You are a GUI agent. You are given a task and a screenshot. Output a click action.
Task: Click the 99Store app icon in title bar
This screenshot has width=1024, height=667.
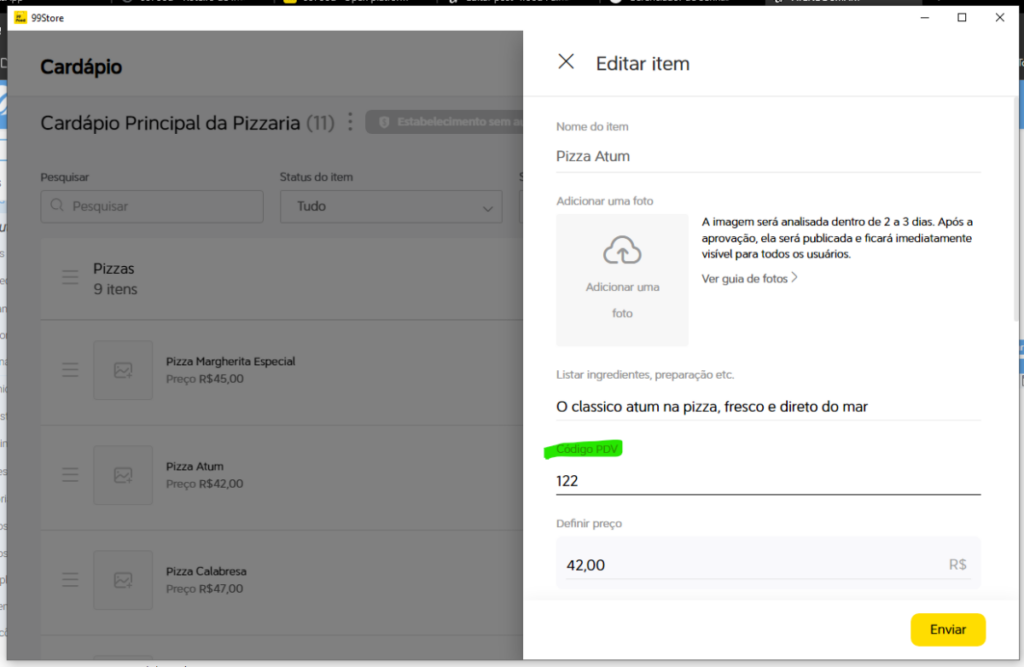(x=19, y=17)
